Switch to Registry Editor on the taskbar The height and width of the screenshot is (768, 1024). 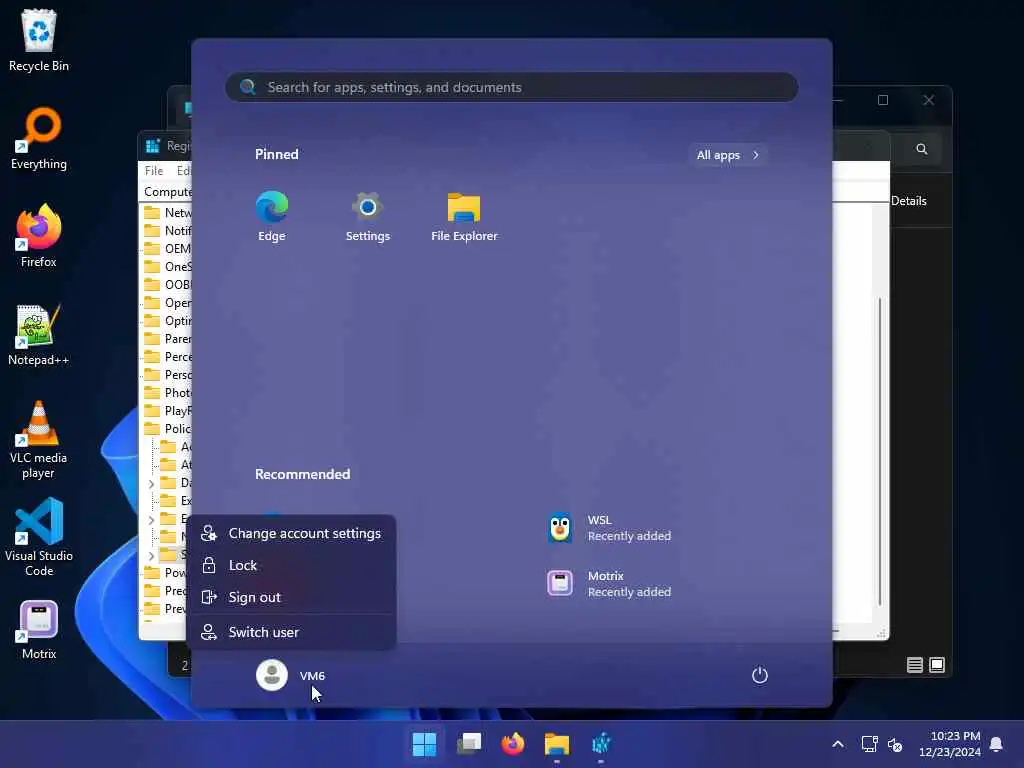point(601,744)
